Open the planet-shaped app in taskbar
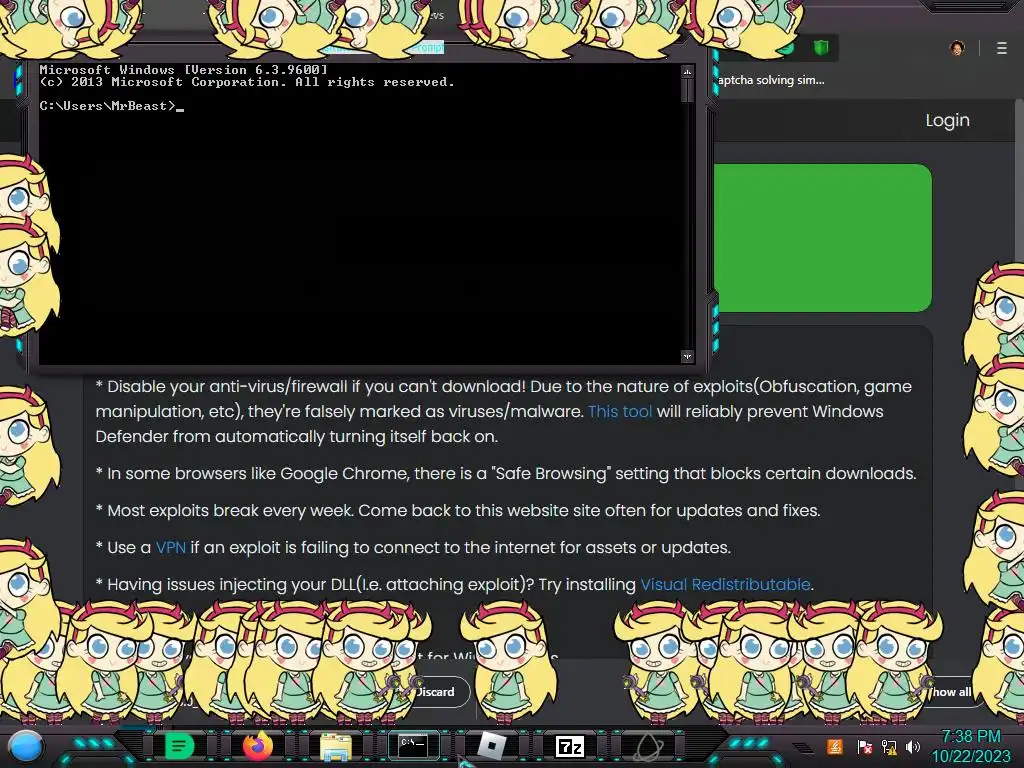This screenshot has width=1024, height=768. 648,746
